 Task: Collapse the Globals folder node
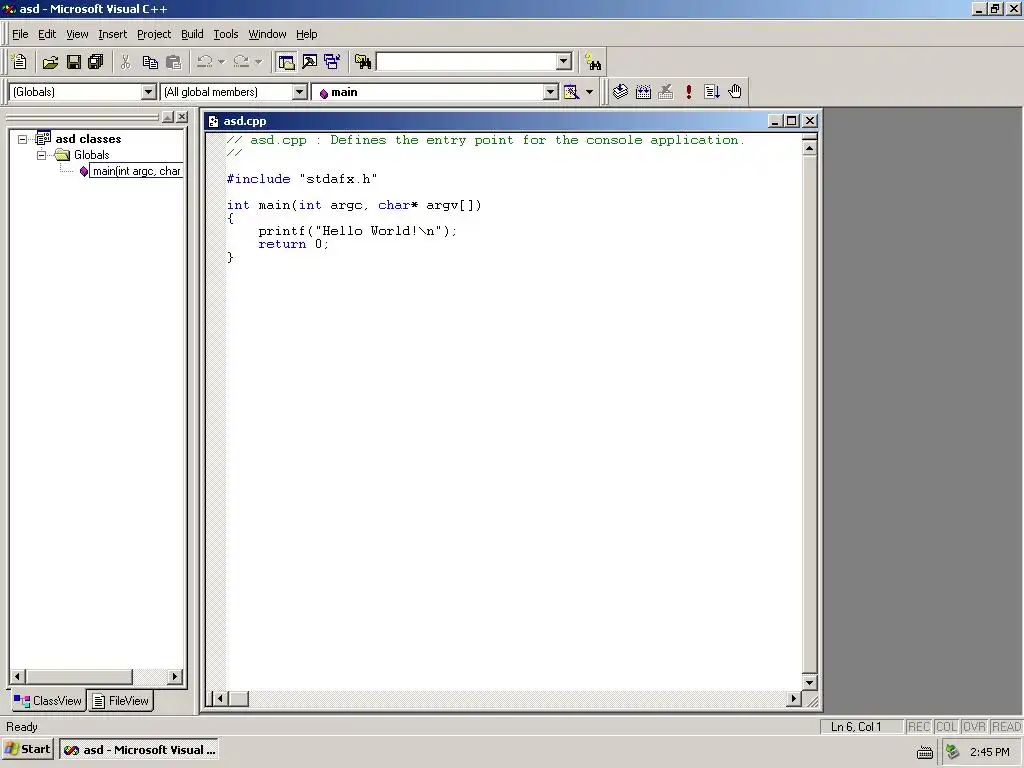(41, 155)
